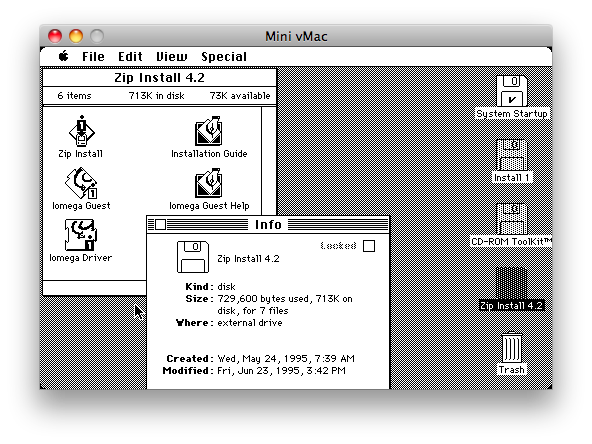Open the Edit menu
592x444 pixels.
[130, 57]
